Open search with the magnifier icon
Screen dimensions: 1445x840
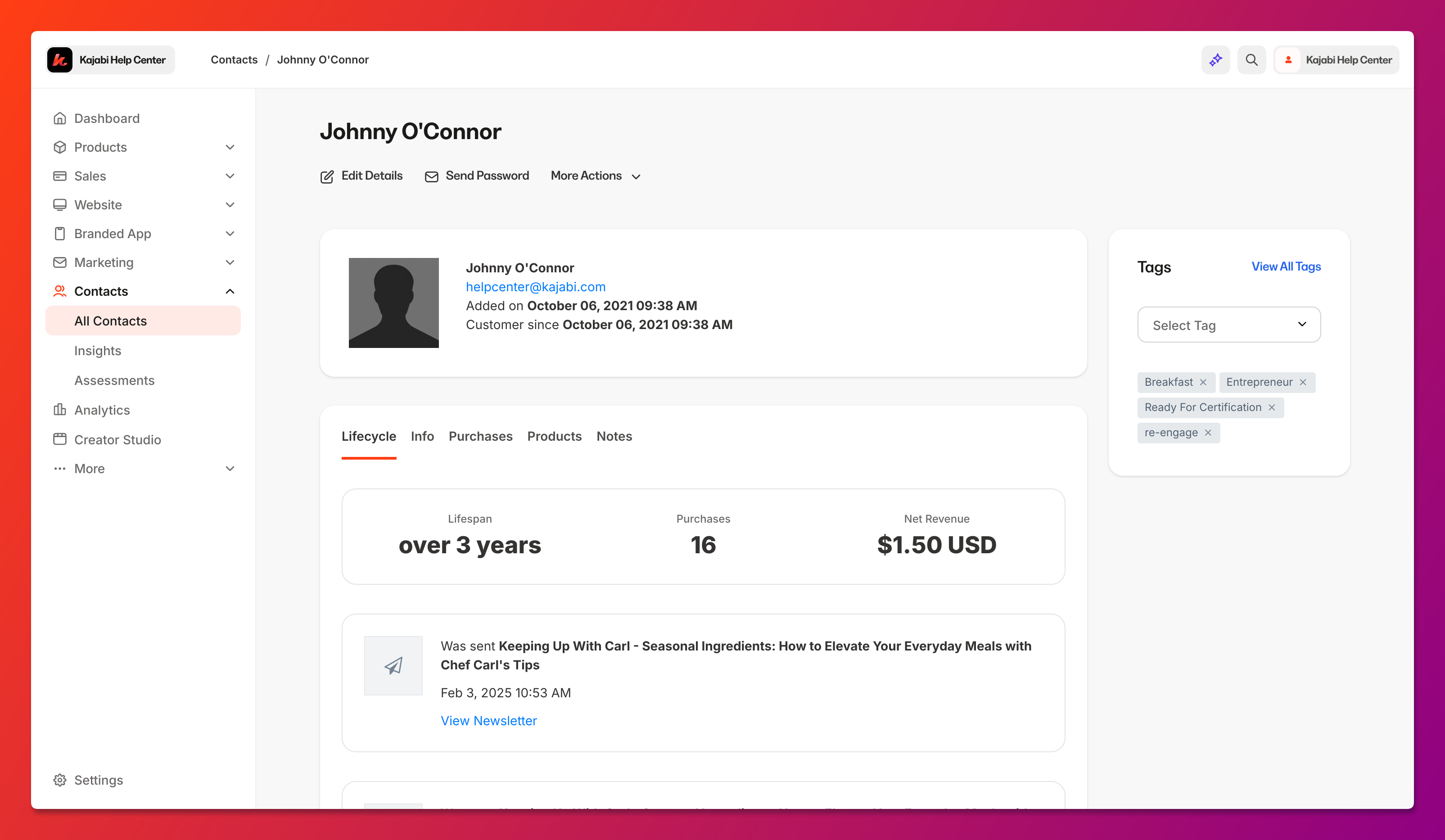1251,59
